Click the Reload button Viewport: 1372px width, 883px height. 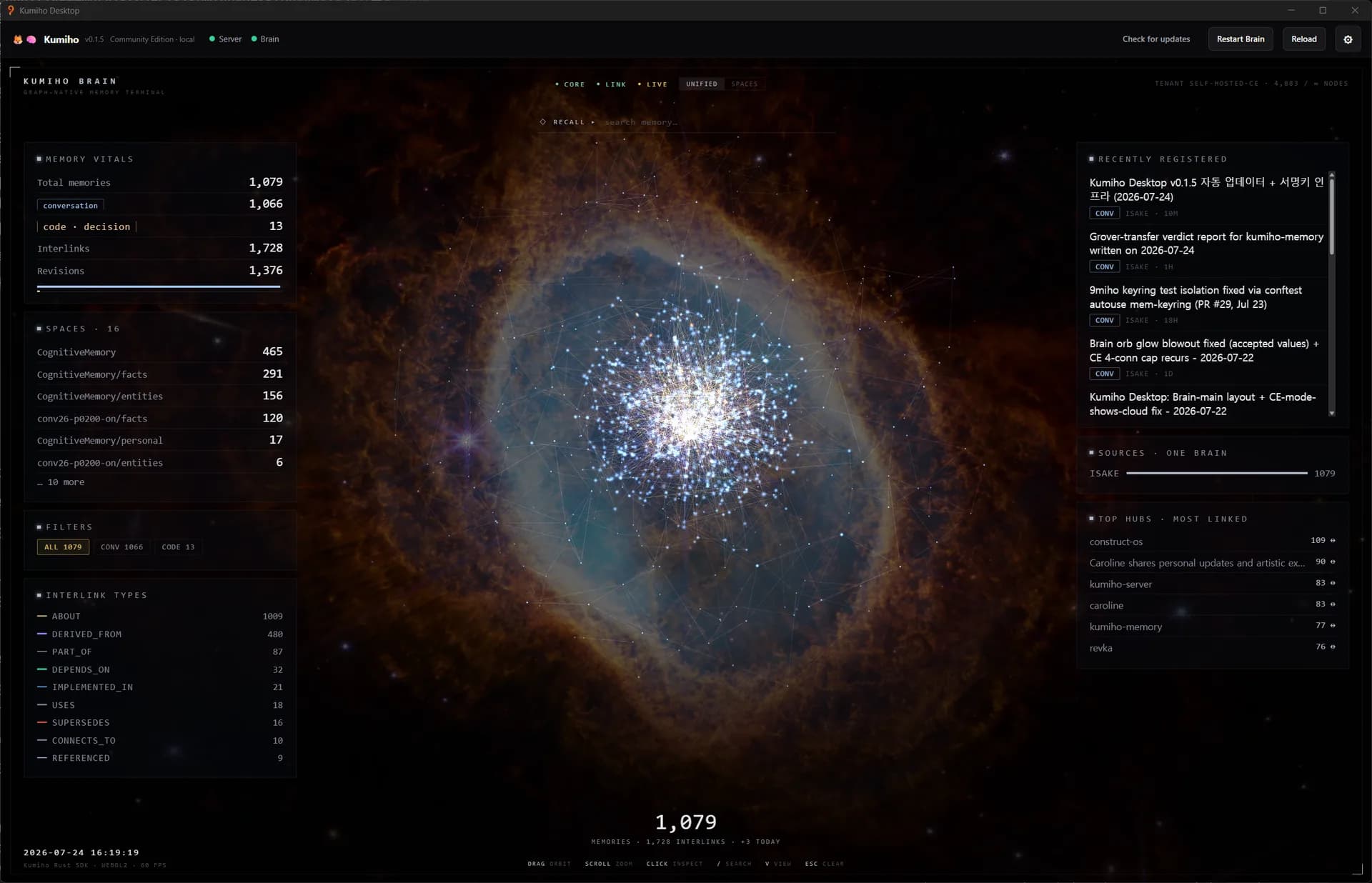point(1303,39)
